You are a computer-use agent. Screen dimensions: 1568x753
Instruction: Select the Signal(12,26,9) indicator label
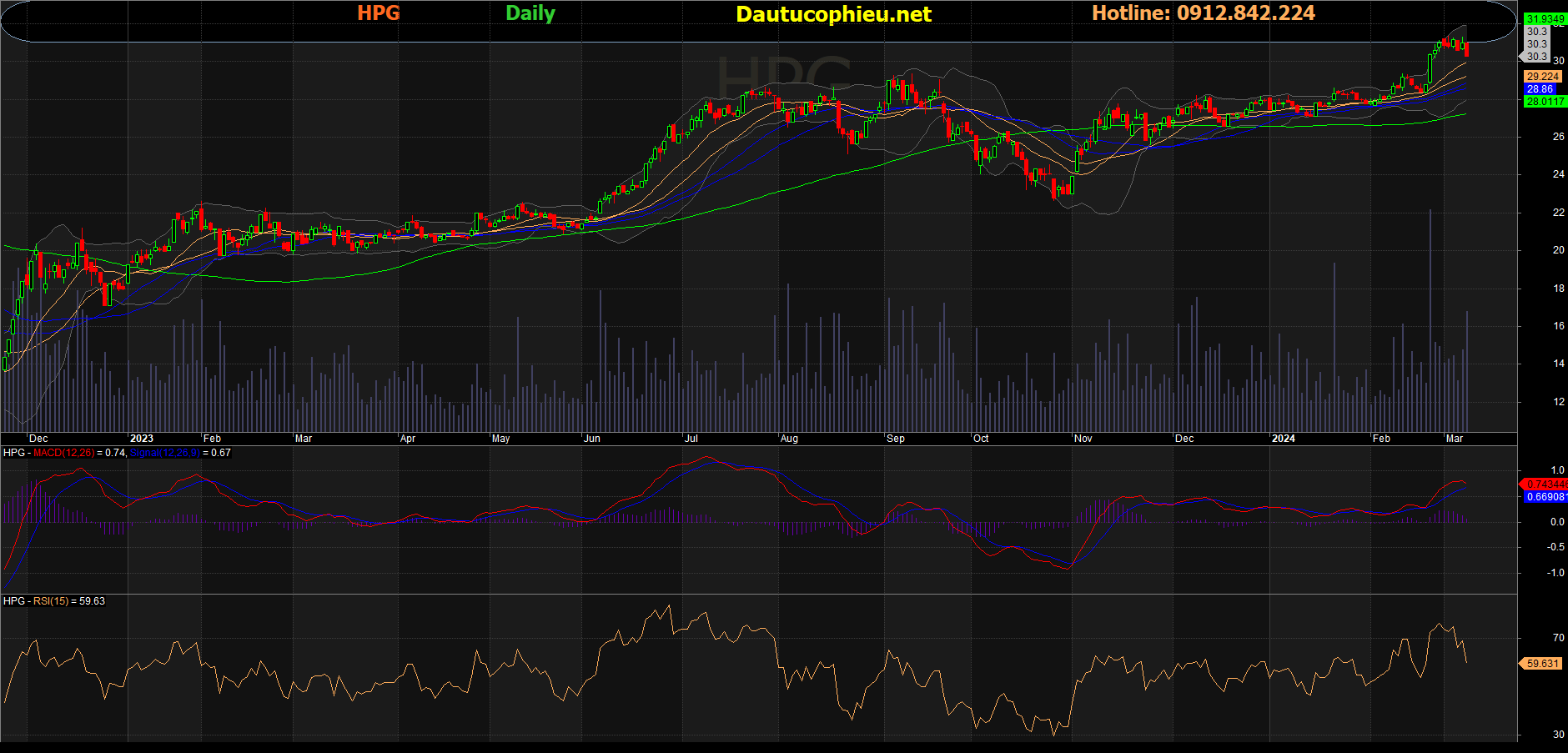(164, 453)
